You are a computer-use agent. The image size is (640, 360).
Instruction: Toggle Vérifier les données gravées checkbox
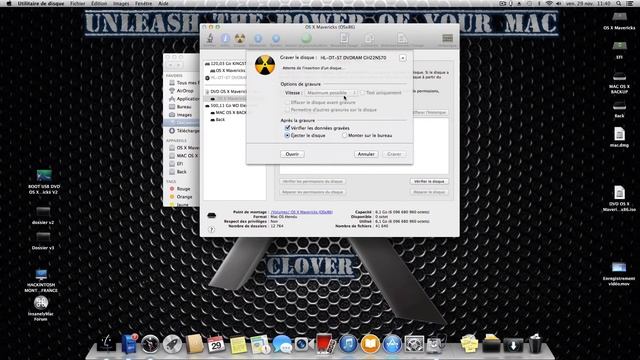(287, 128)
